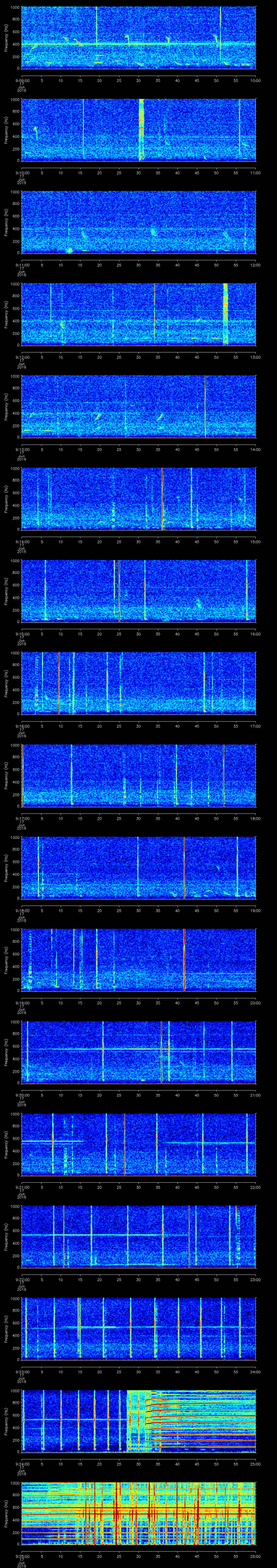Click the '9:22:00' time axis label
This screenshot has height=1568, width=277.
coord(22,1279)
